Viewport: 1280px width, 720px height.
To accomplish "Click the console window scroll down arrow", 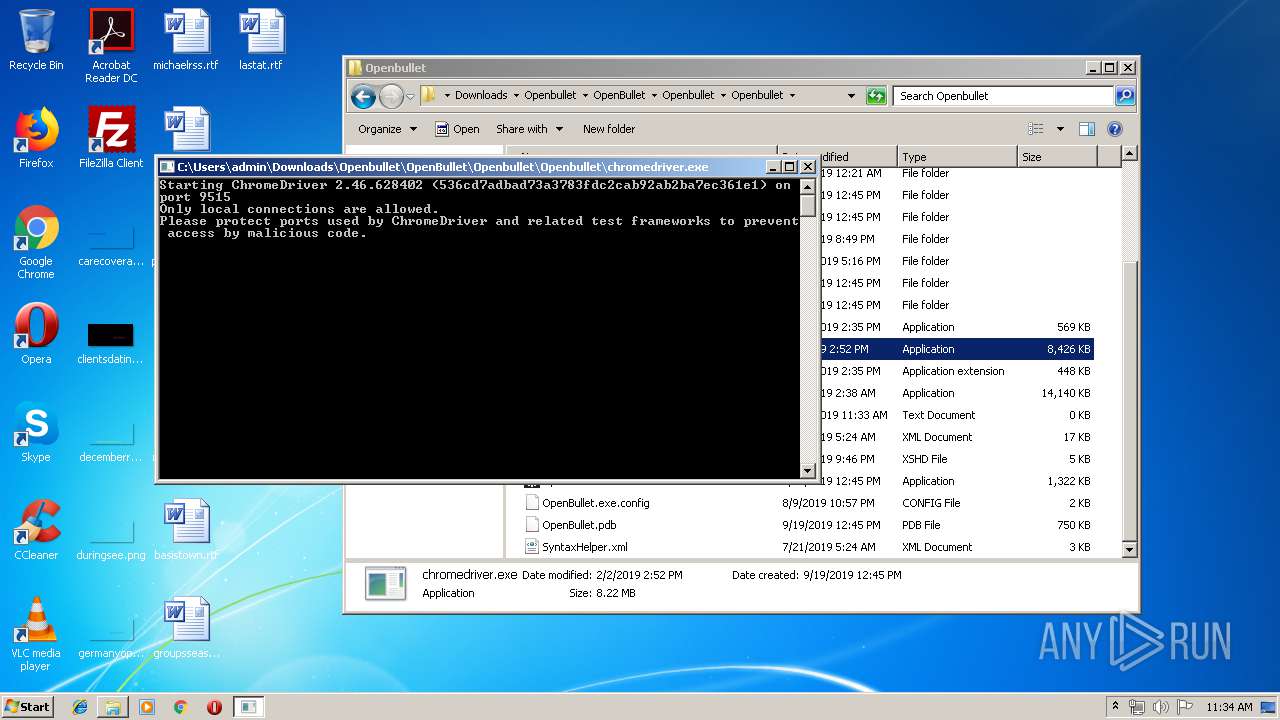I will (808, 470).
